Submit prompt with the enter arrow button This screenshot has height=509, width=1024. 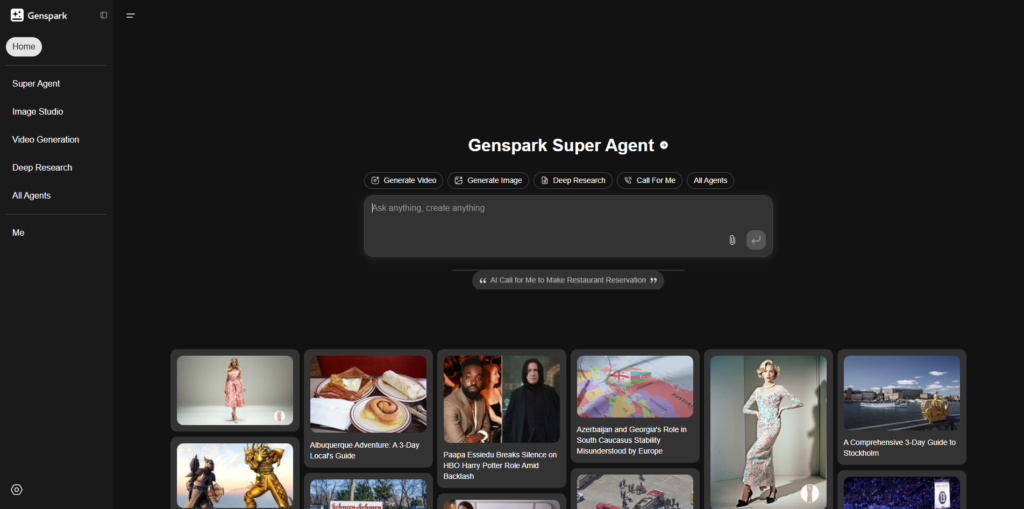(x=756, y=240)
